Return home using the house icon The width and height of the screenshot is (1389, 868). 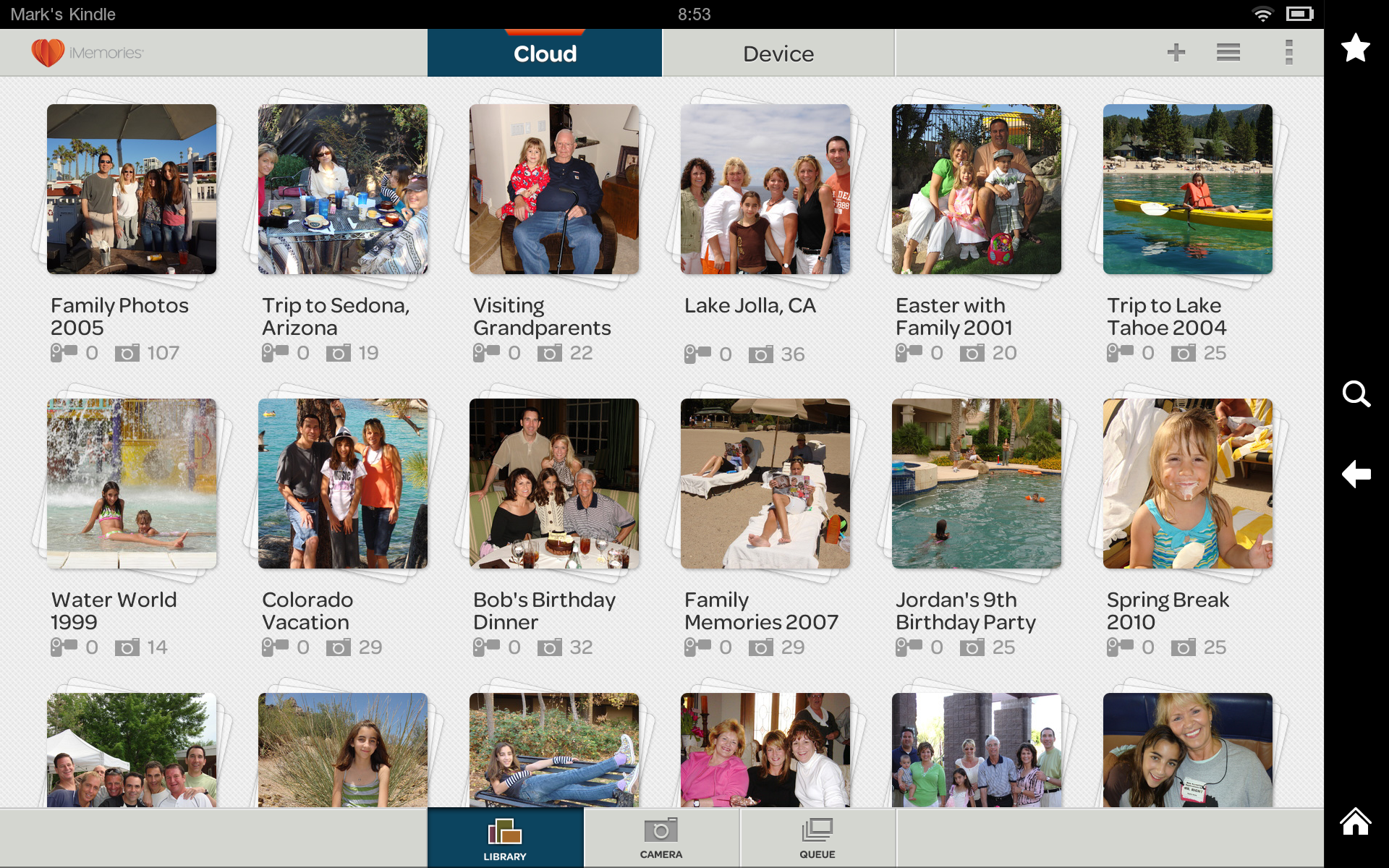[1356, 821]
